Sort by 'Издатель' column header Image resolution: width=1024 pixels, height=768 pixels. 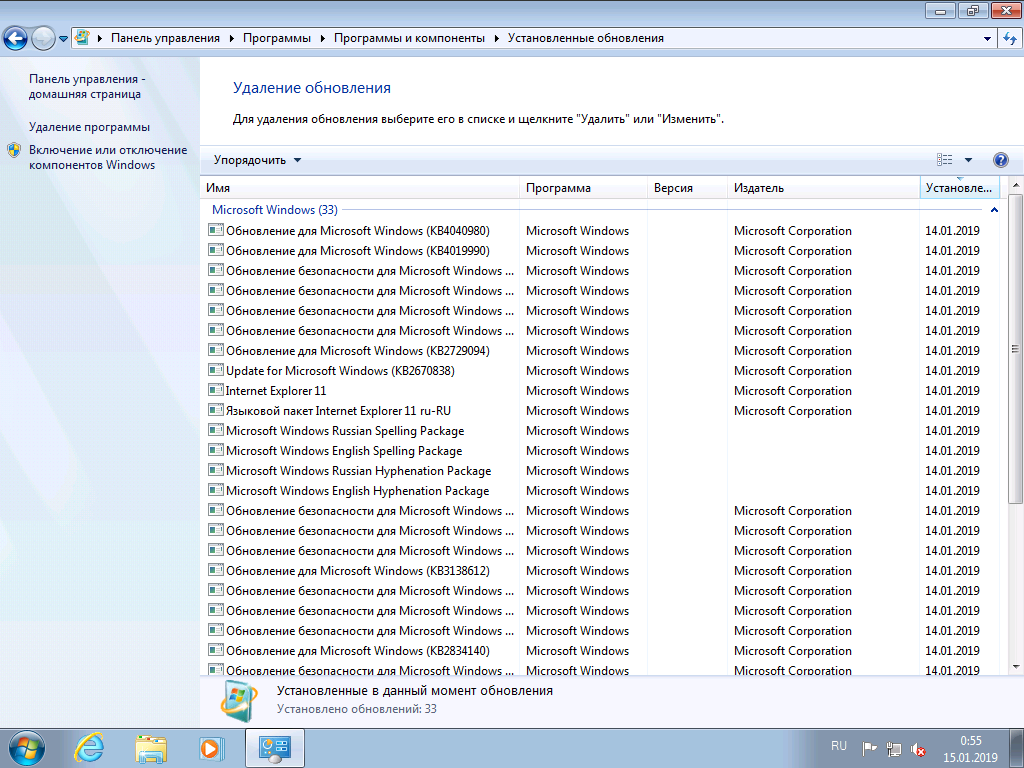coord(824,188)
